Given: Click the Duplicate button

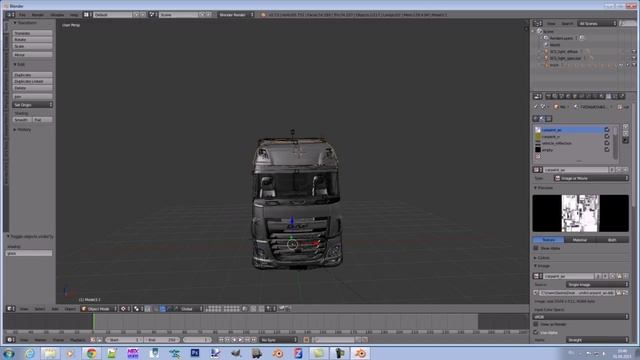Looking at the screenshot, I should pyautogui.click(x=32, y=75).
